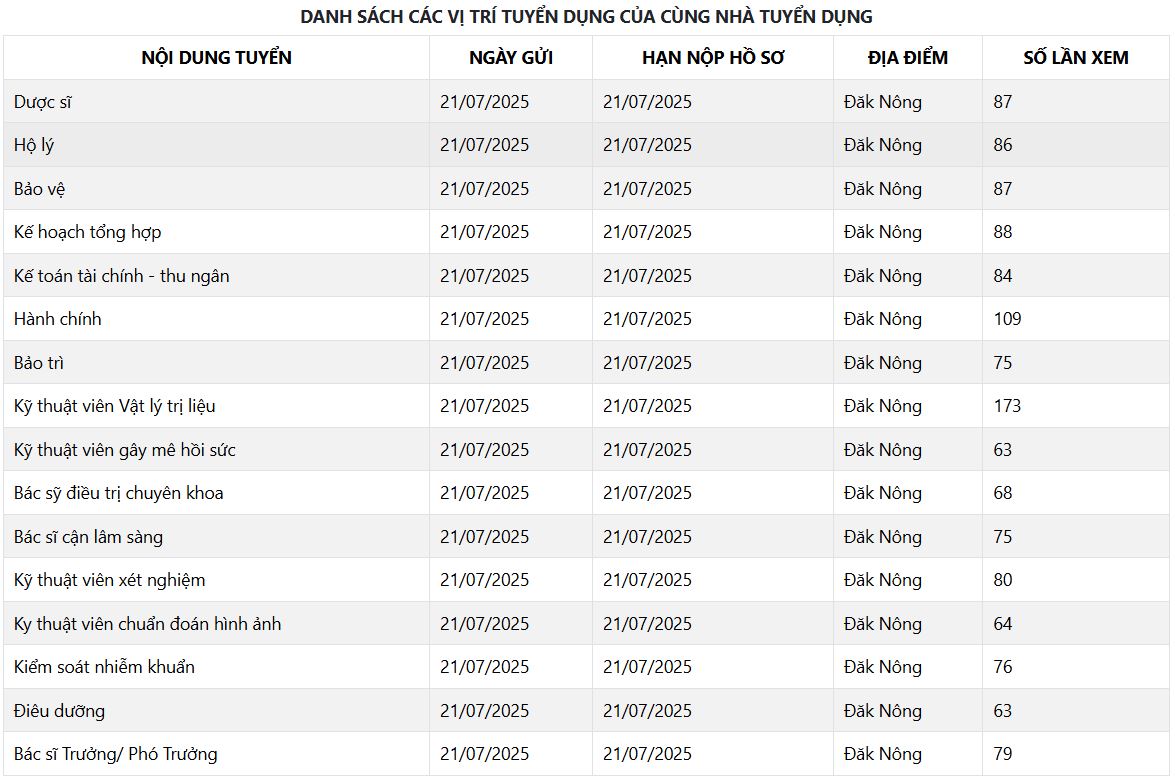Open Kỹ thuật viên gây mê hồi sức listing

124,450
